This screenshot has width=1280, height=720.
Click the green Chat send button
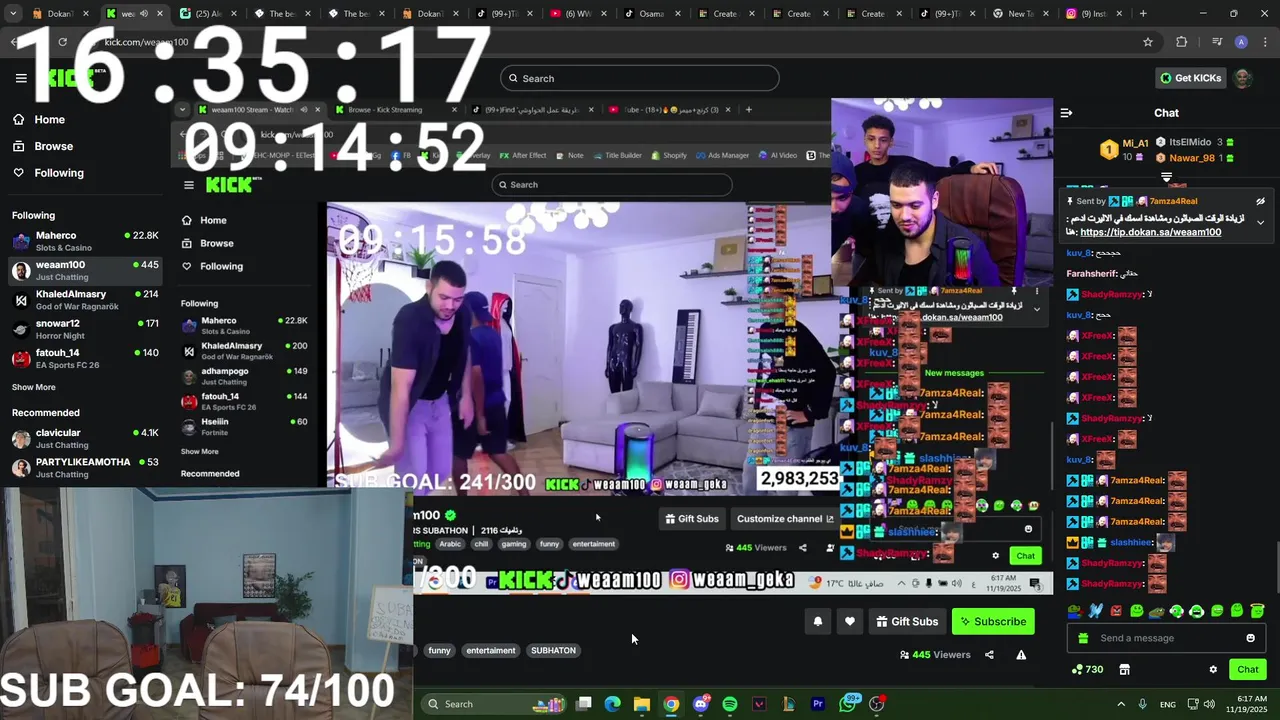pos(1248,669)
